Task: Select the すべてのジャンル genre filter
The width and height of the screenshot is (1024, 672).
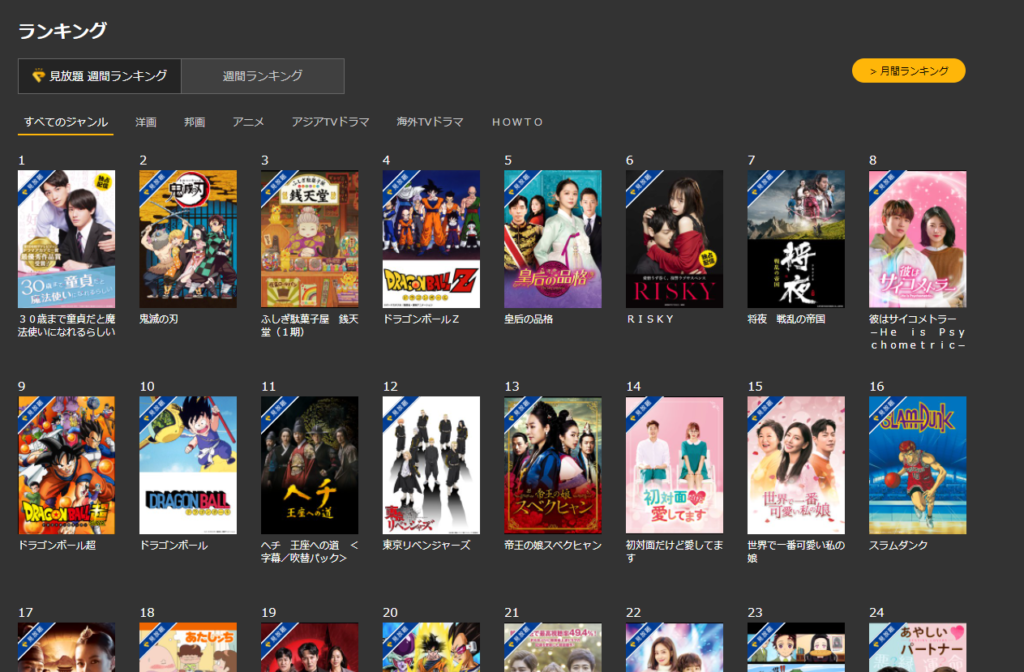Action: coord(66,122)
